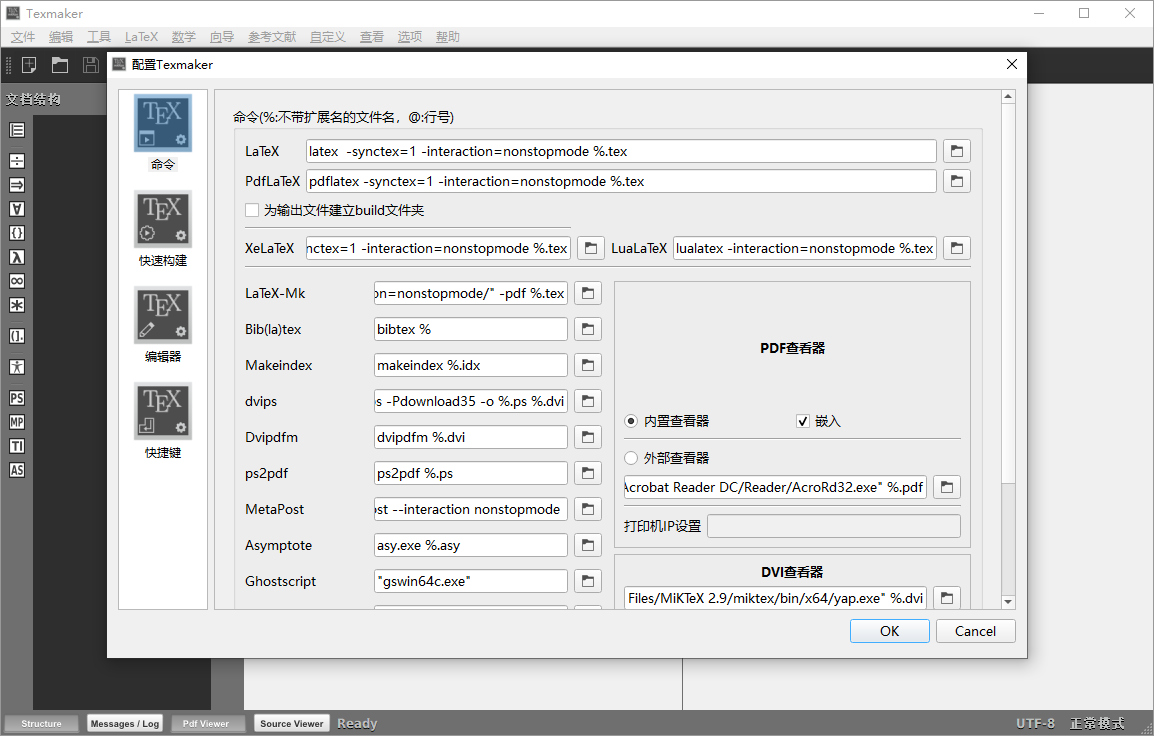Browse for the LuaLaTeX executable
Screen dimensions: 1154x736
point(957,248)
